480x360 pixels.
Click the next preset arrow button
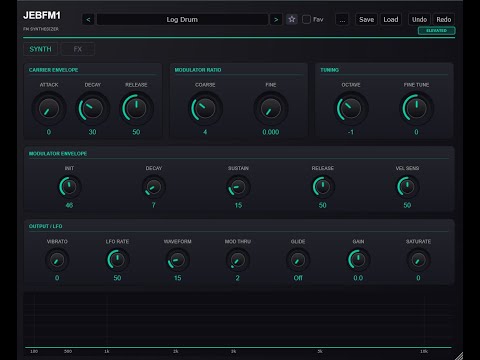276,20
